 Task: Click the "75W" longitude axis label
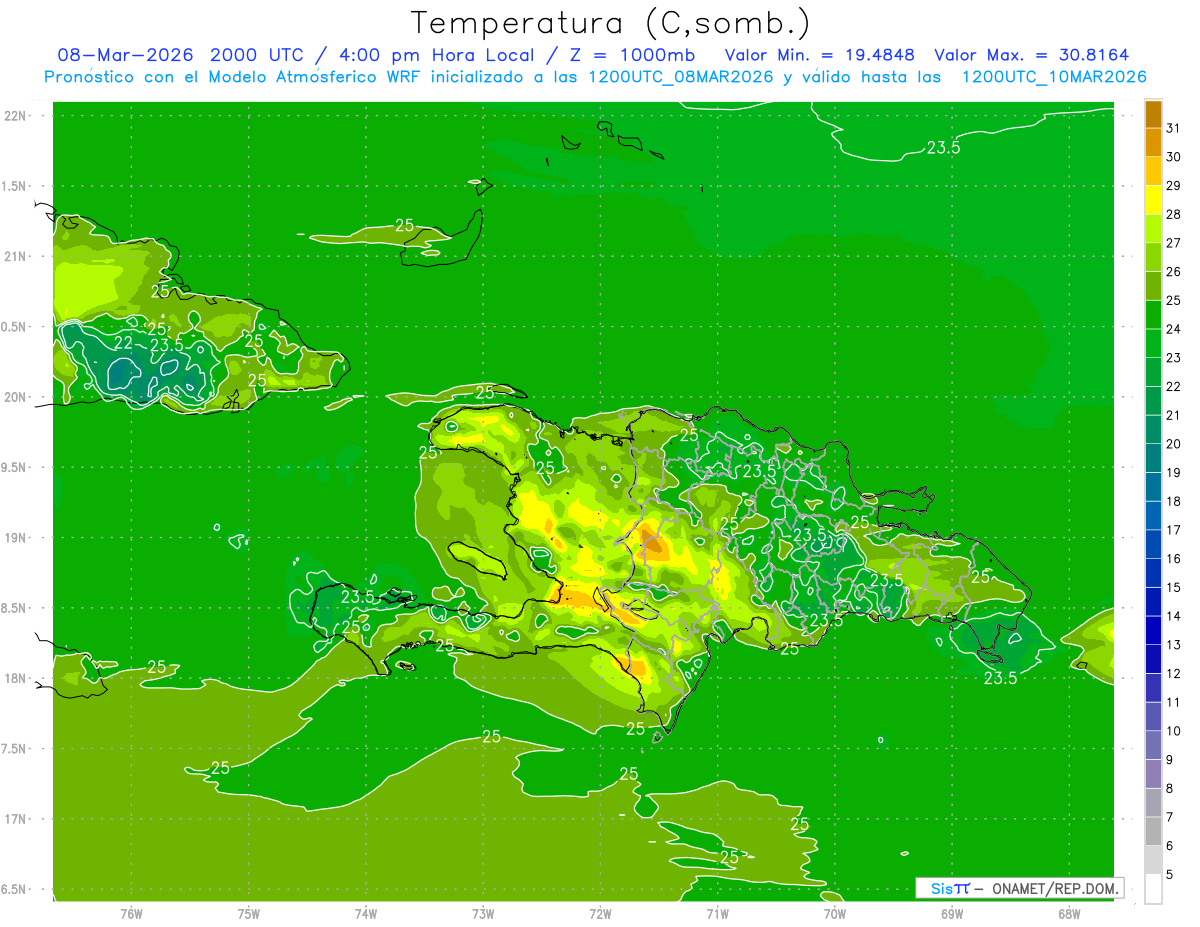[x=249, y=914]
